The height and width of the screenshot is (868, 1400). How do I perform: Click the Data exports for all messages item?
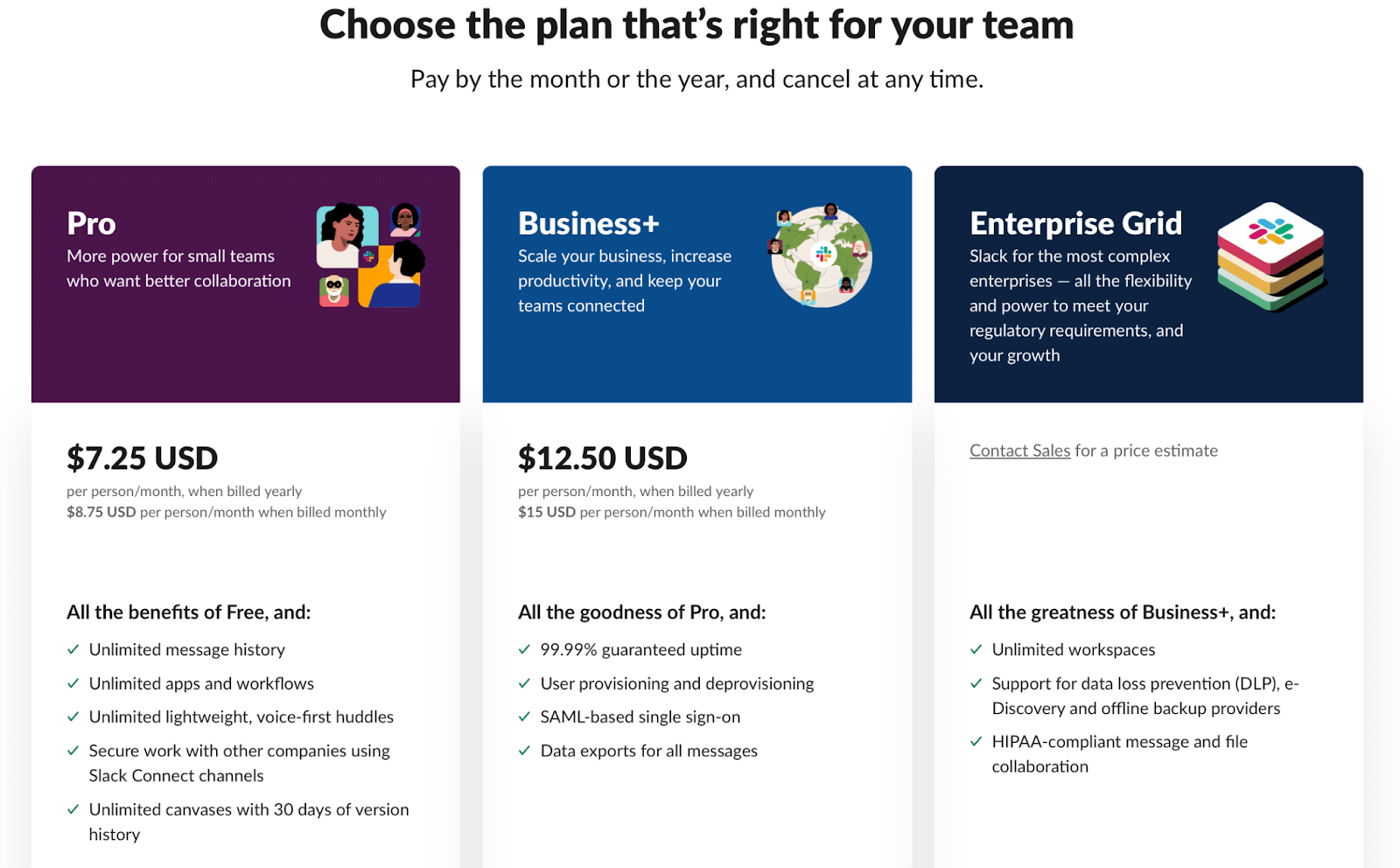pos(649,751)
